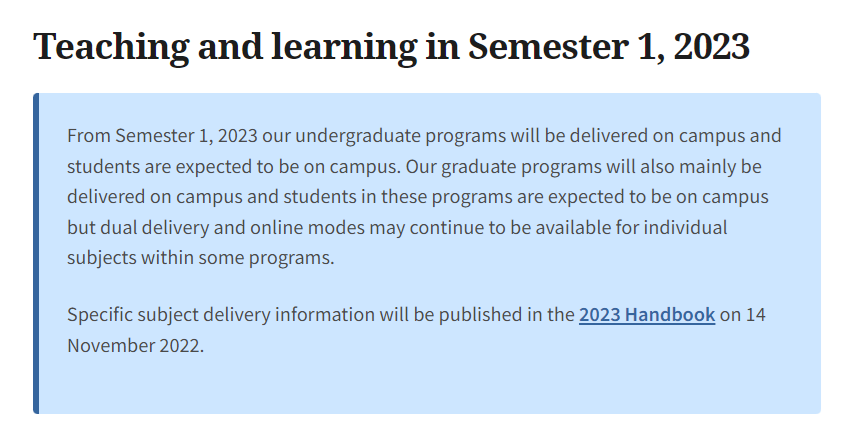Open the 2023 Handbook link
The height and width of the screenshot is (438, 844).
coord(646,315)
